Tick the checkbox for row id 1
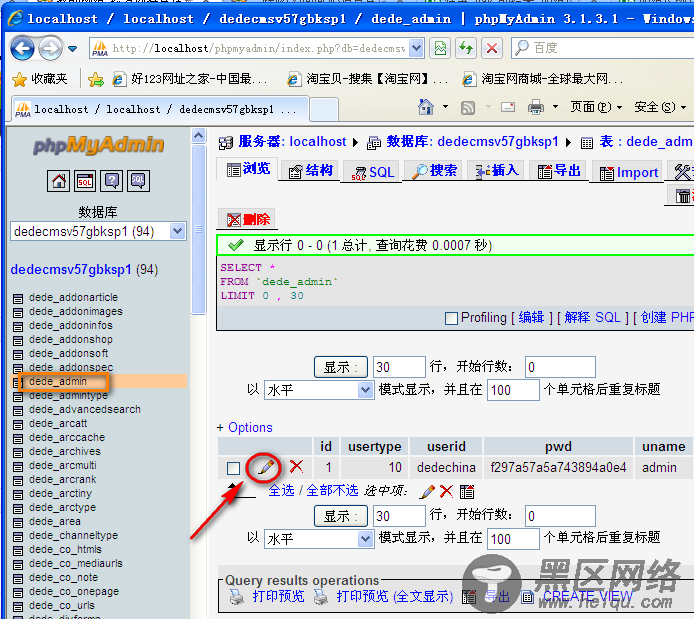The width and height of the screenshot is (694, 619). tap(233, 468)
